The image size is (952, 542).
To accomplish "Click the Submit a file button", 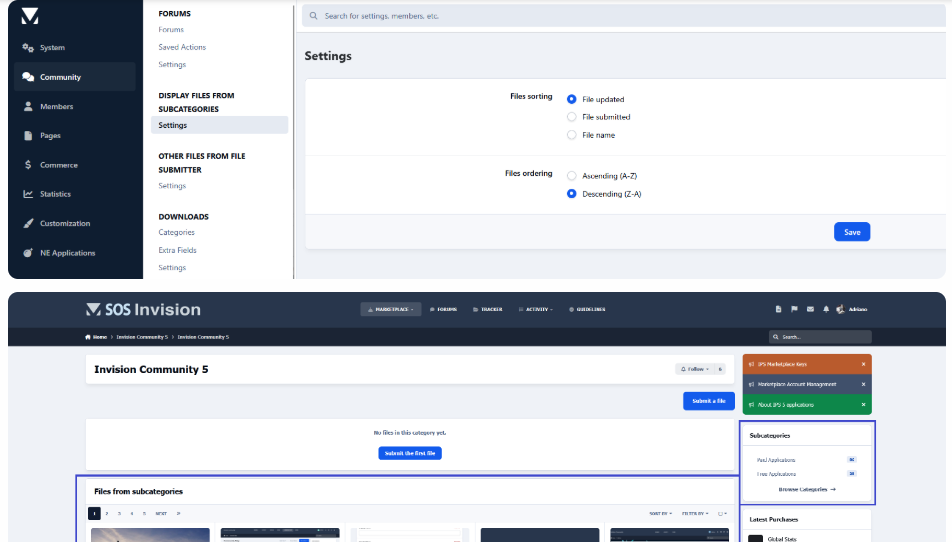I will [x=709, y=401].
